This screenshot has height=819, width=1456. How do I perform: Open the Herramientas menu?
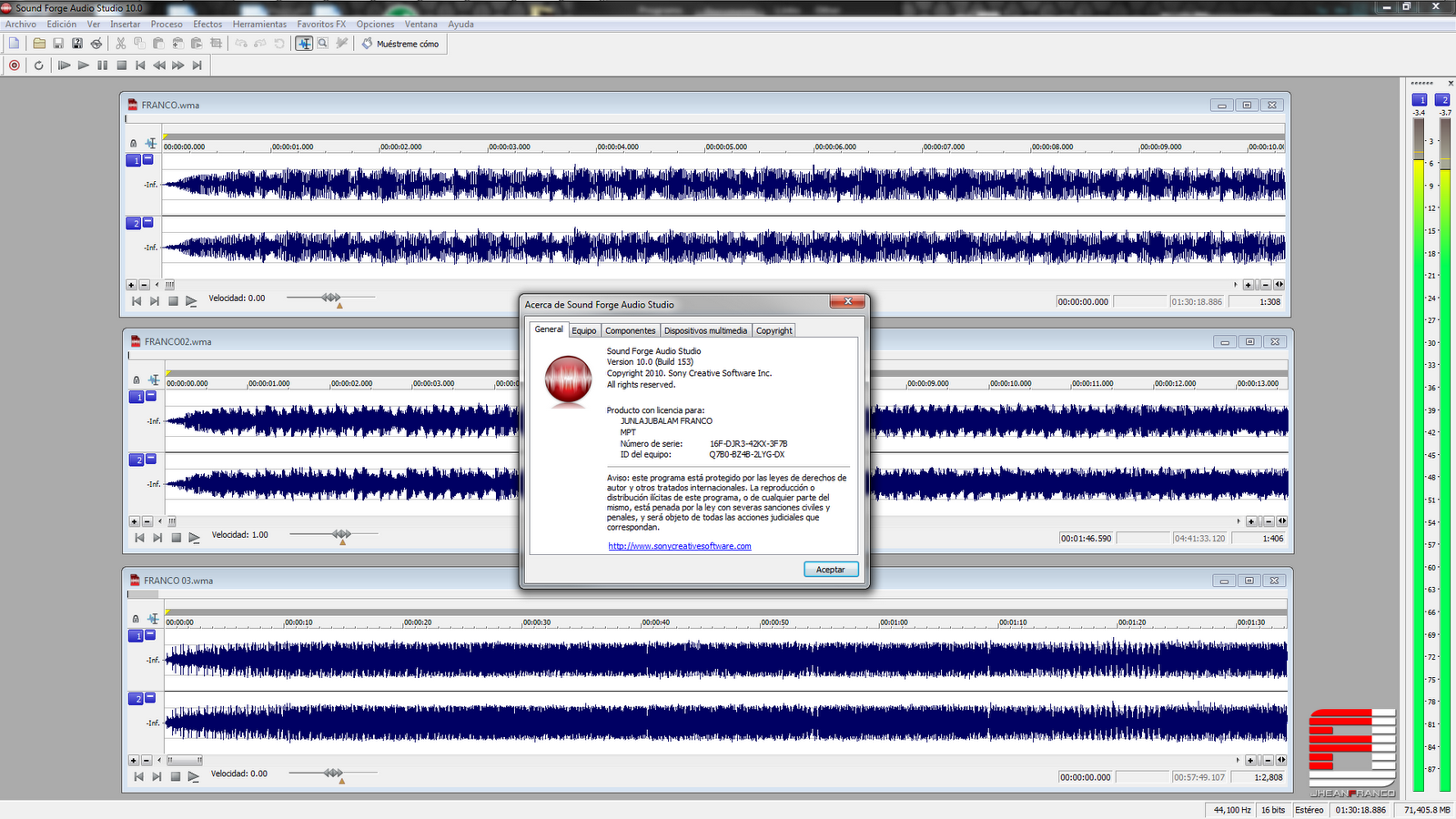tap(259, 25)
